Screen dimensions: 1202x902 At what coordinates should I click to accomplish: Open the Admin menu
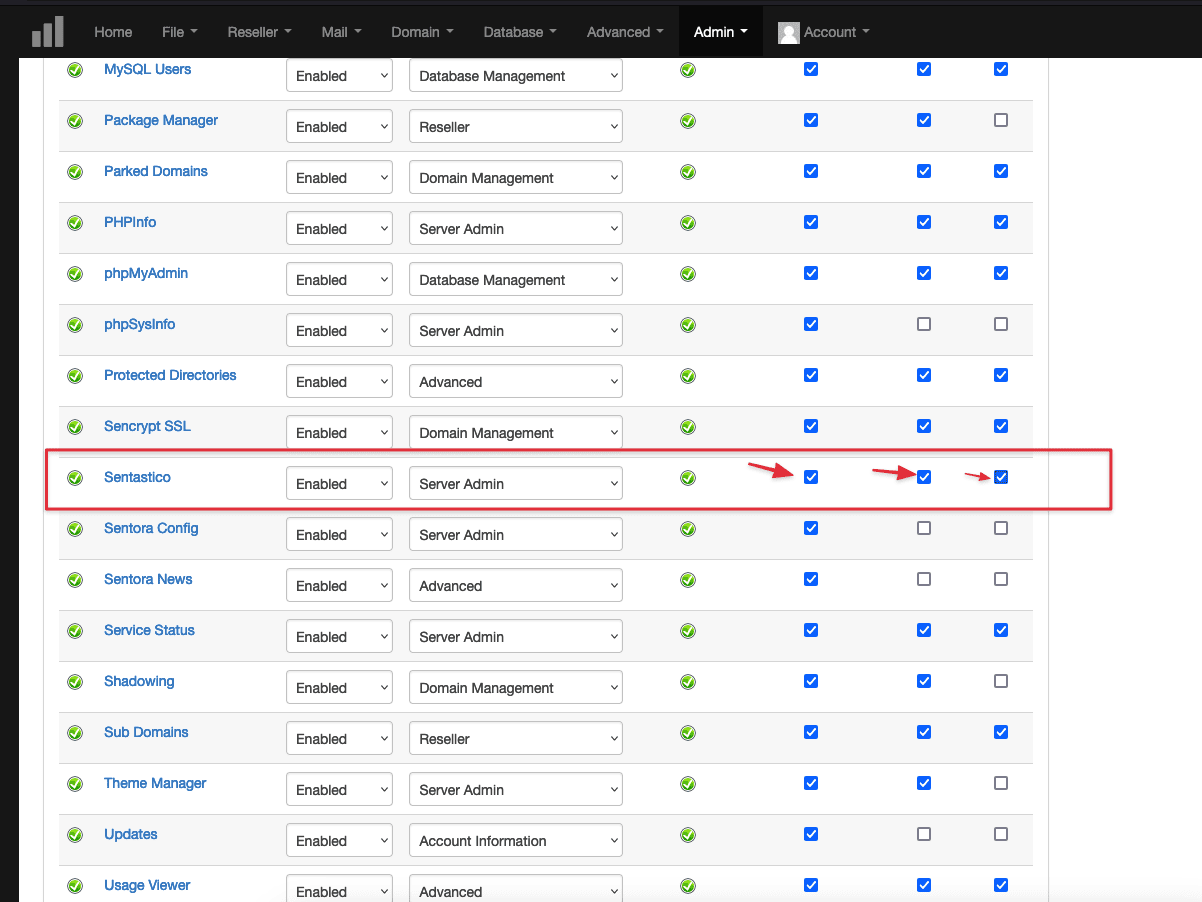pyautogui.click(x=720, y=32)
